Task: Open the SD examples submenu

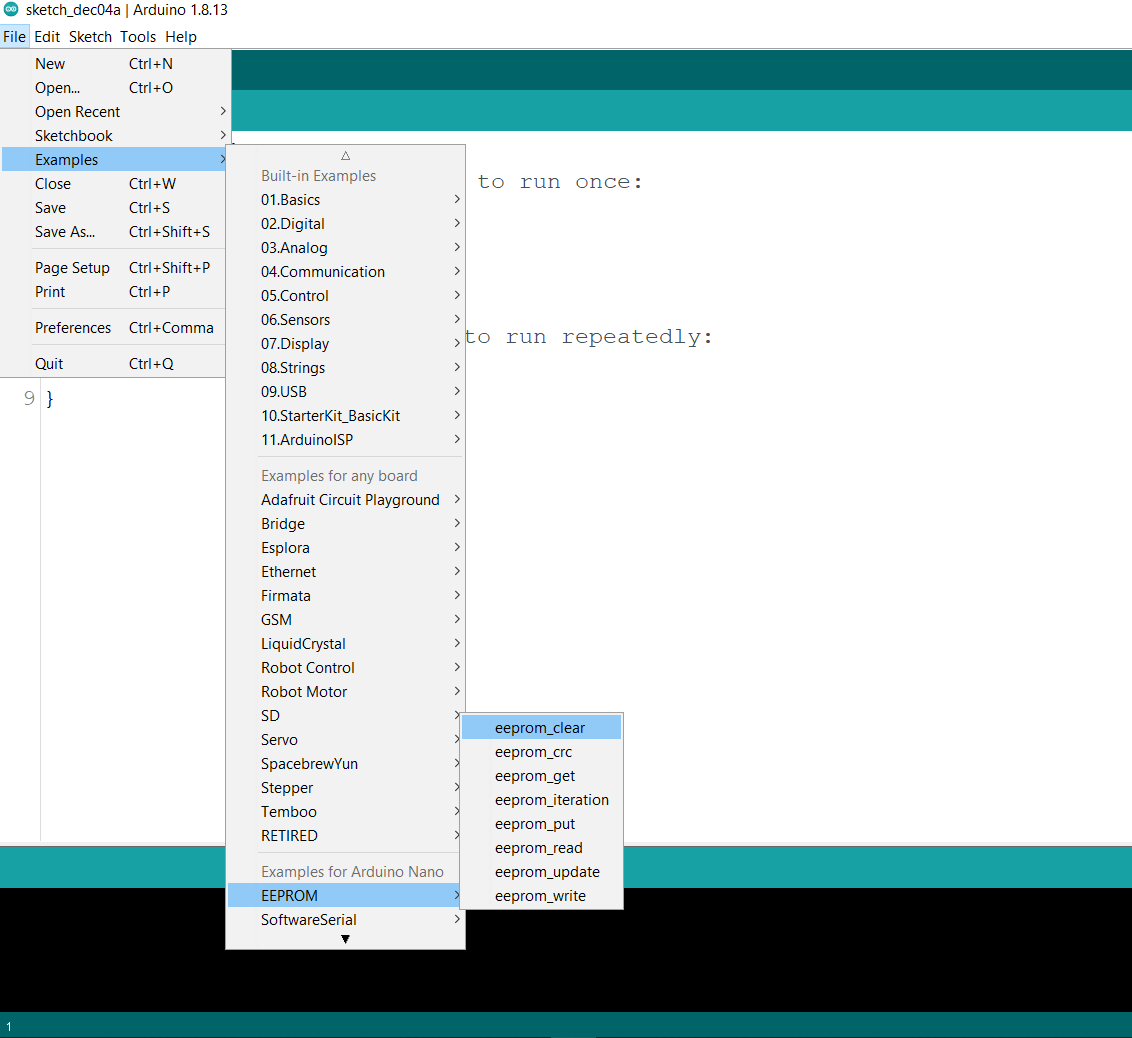Action: 345,715
